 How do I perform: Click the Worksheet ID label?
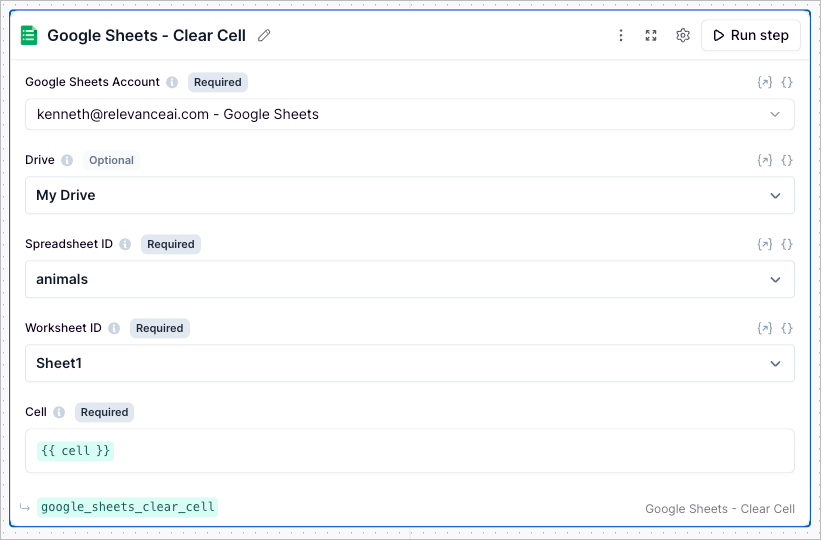[x=63, y=328]
